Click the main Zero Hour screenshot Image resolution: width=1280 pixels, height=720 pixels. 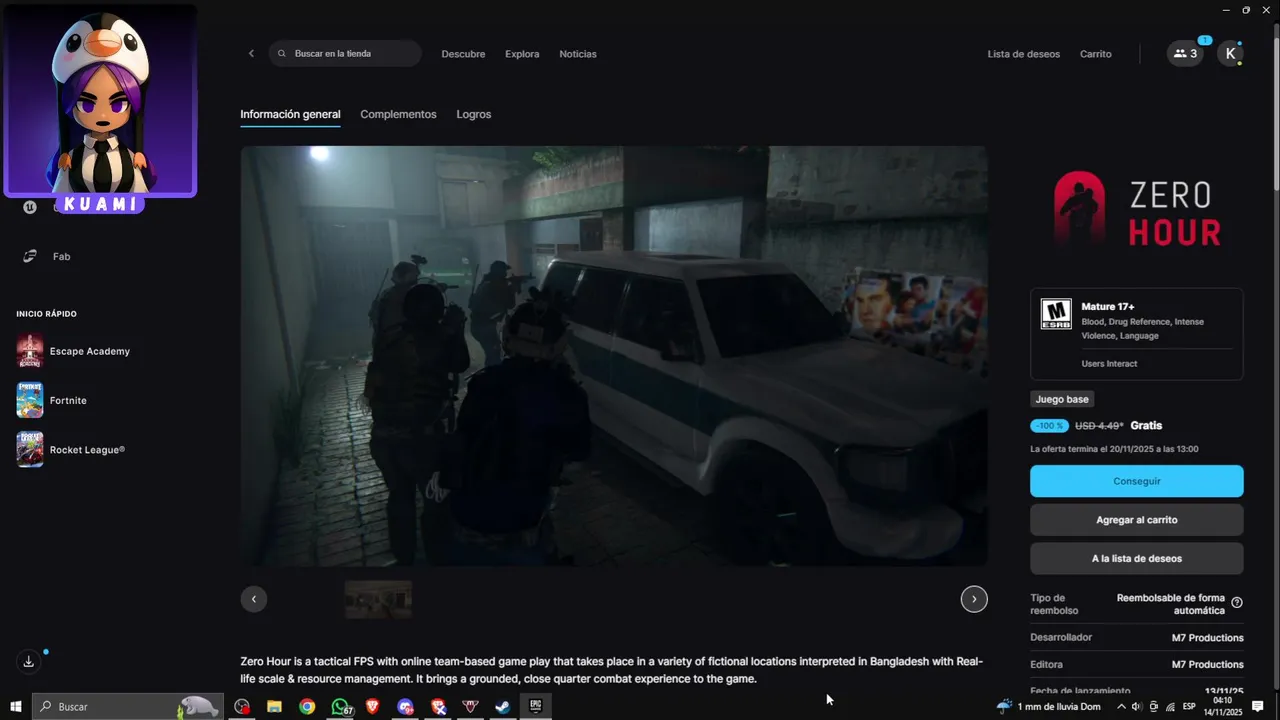pyautogui.click(x=614, y=356)
